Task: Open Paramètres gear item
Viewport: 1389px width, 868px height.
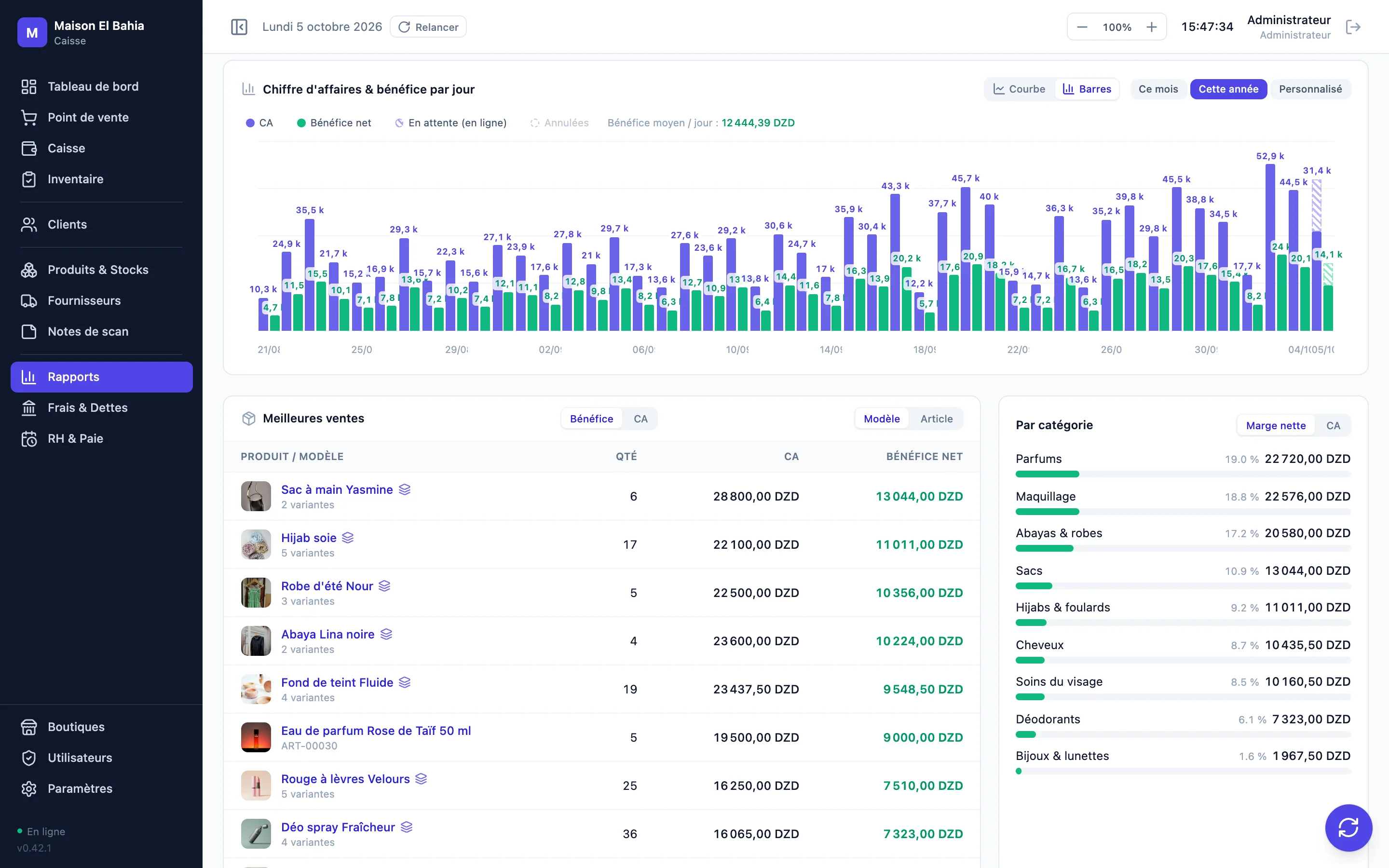Action: click(x=102, y=789)
